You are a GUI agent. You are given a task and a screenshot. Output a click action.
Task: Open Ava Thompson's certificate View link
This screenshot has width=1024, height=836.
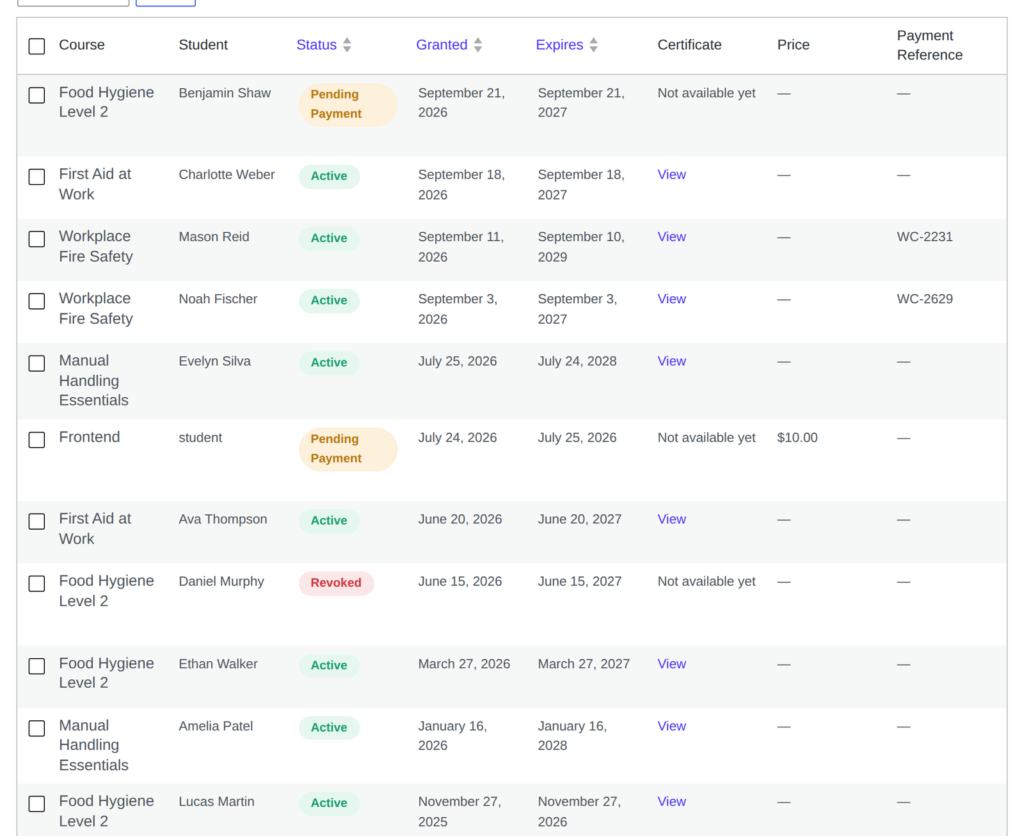click(671, 519)
